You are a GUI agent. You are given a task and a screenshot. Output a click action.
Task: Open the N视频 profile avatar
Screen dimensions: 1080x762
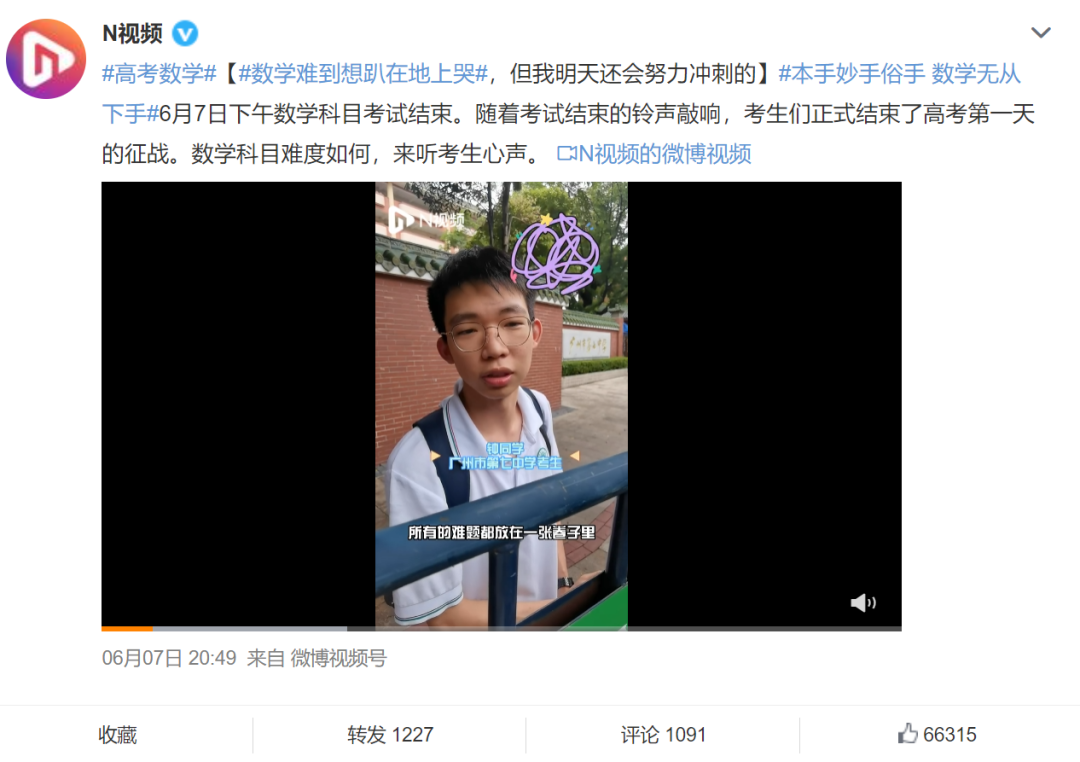[x=46, y=59]
